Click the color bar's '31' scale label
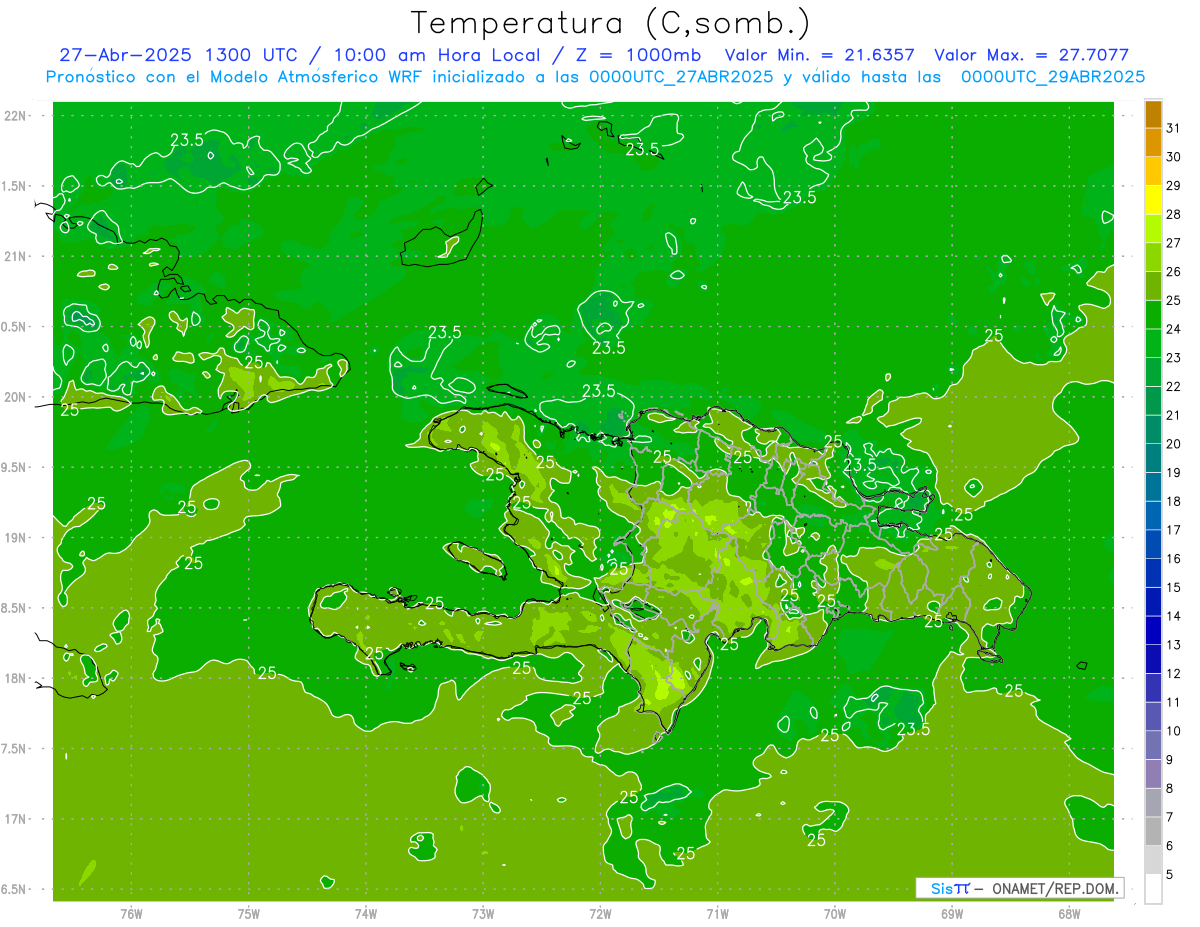1200x927 pixels. click(x=1174, y=128)
